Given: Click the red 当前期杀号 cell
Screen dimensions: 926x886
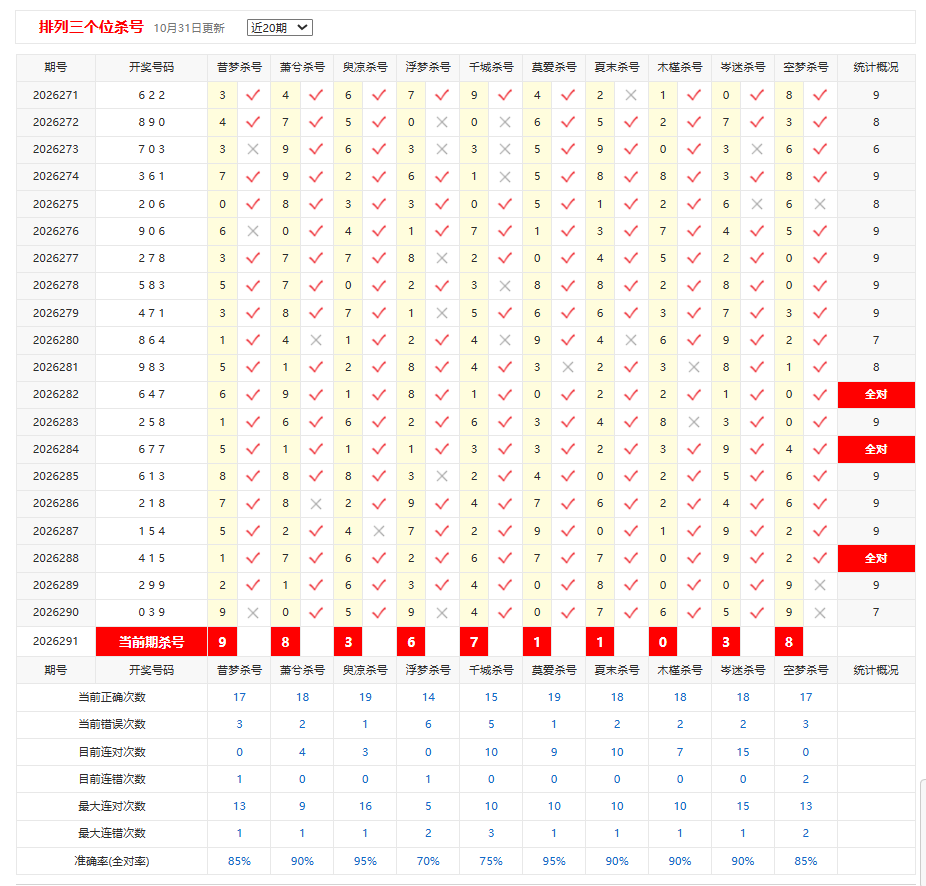Looking at the screenshot, I should tap(151, 641).
